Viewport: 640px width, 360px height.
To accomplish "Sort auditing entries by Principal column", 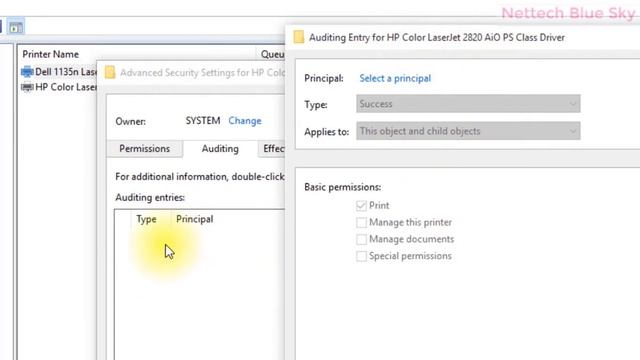I will (195, 219).
